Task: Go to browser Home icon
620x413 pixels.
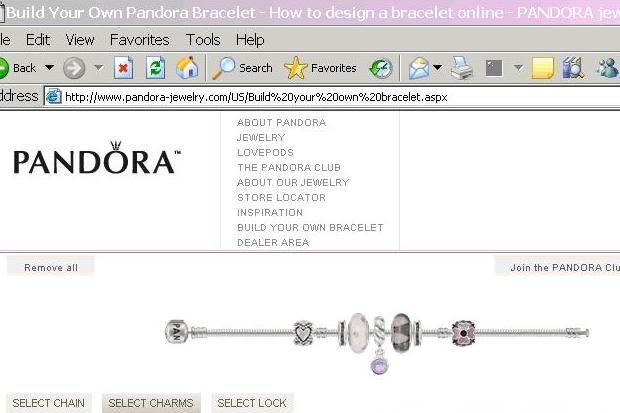Action: [186, 68]
